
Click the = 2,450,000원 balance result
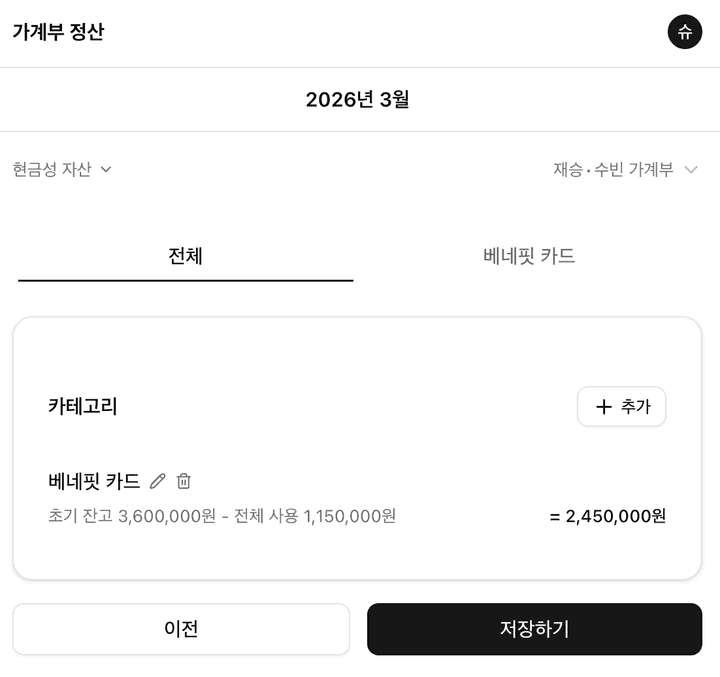(608, 516)
